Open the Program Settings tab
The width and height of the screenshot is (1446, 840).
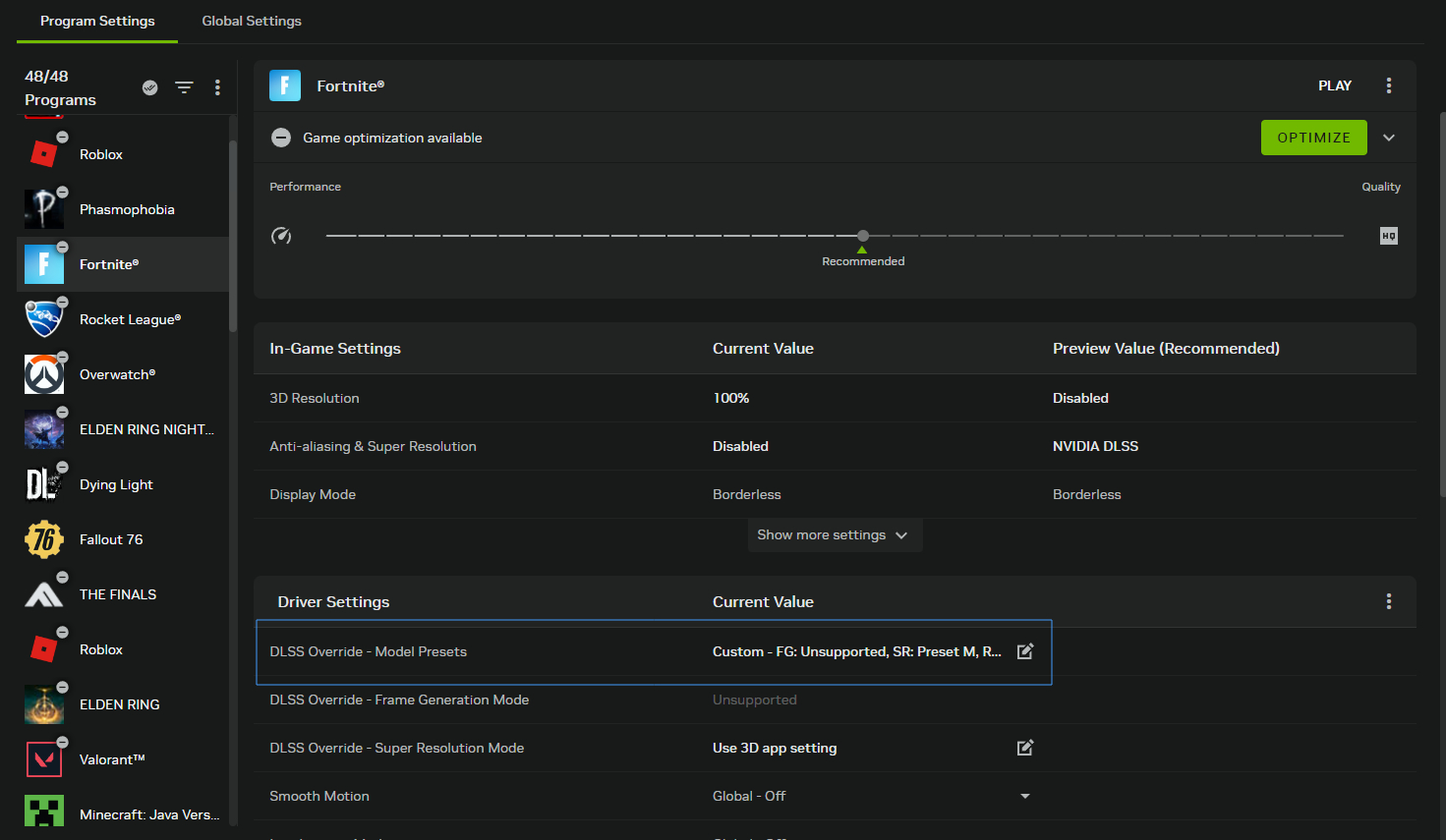pyautogui.click(x=97, y=21)
